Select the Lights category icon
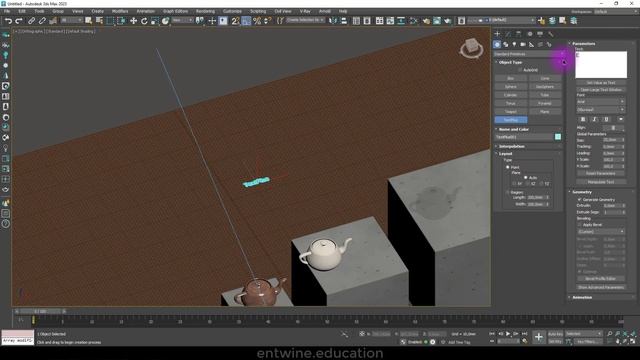Image resolution: width=640 pixels, height=360 pixels. point(514,44)
